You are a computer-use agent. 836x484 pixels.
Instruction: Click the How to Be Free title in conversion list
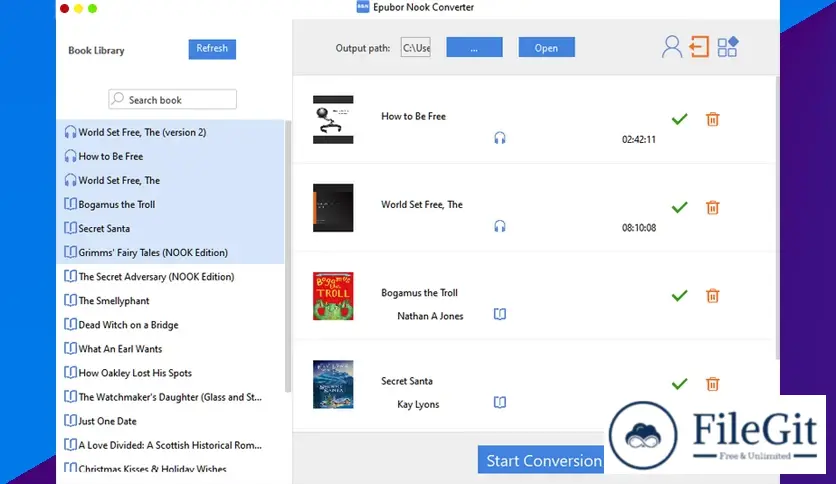413,116
